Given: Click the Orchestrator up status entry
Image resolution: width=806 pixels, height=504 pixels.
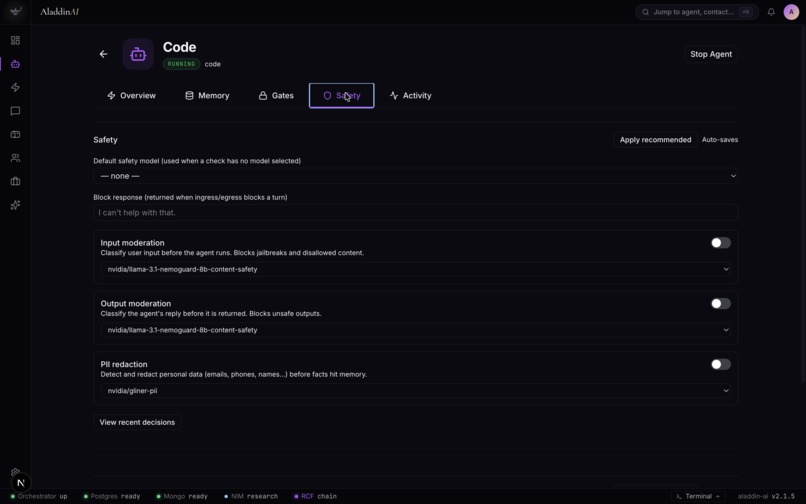Looking at the screenshot, I should [x=39, y=496].
